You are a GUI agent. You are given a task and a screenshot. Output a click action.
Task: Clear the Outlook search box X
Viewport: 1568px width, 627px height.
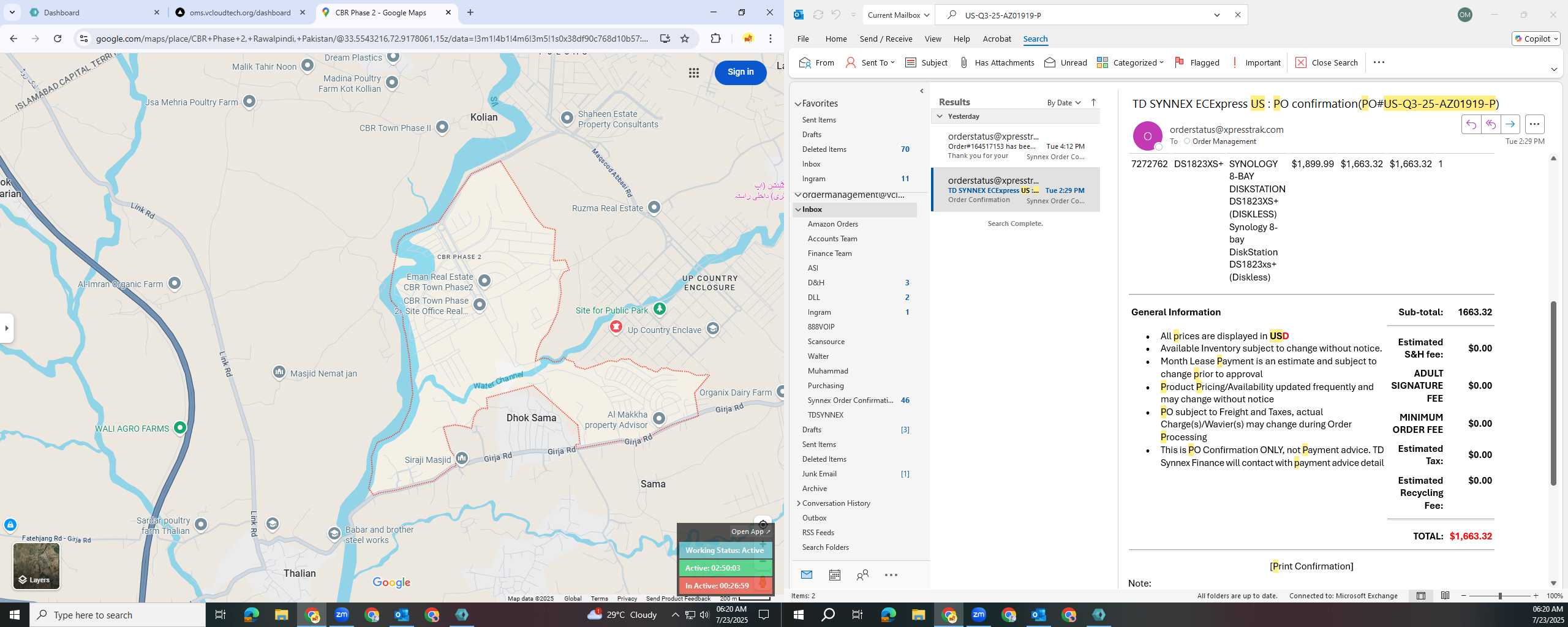coord(1237,15)
